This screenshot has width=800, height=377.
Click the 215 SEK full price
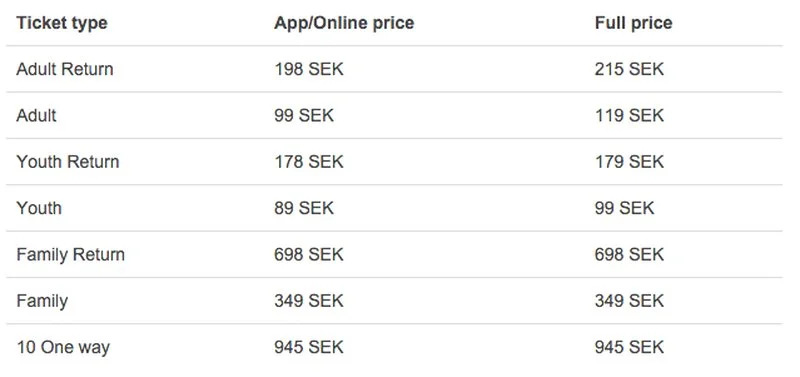point(629,69)
